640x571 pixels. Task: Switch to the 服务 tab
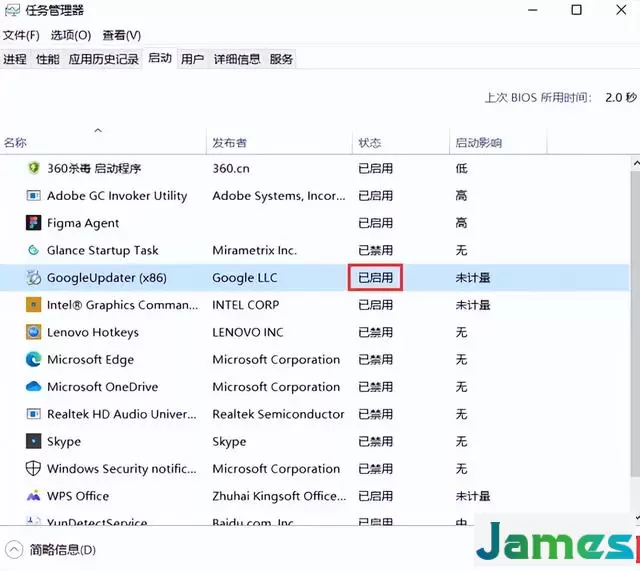pyautogui.click(x=281, y=59)
